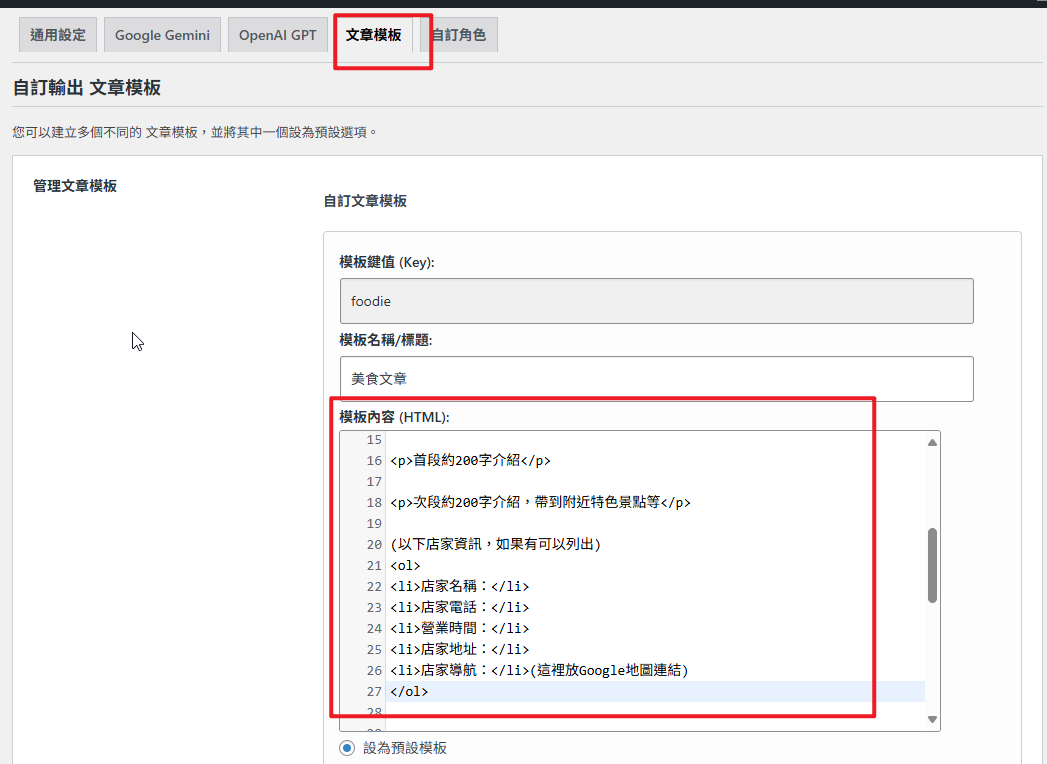Image resolution: width=1047 pixels, height=764 pixels.
Task: Click the 店家名稱 list item line
Action: click(x=459, y=587)
